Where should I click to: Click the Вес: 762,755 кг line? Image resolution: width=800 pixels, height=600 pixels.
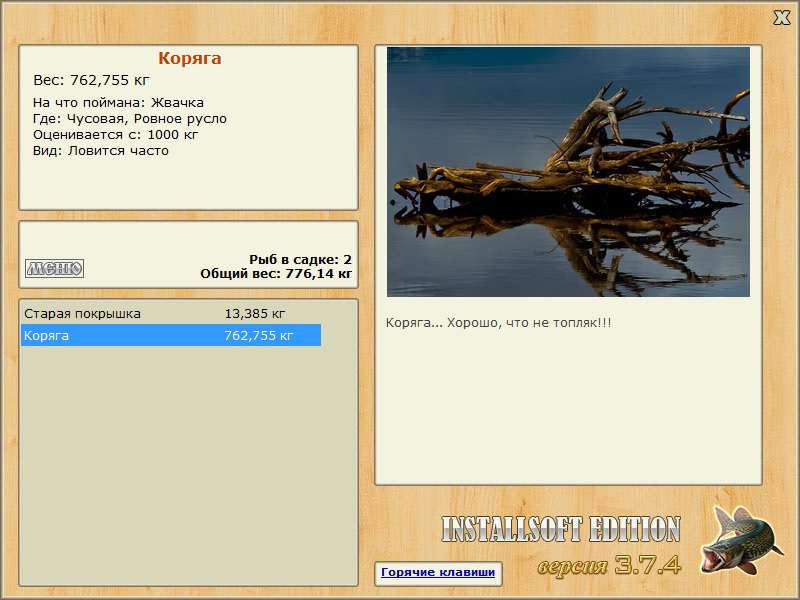click(91, 80)
